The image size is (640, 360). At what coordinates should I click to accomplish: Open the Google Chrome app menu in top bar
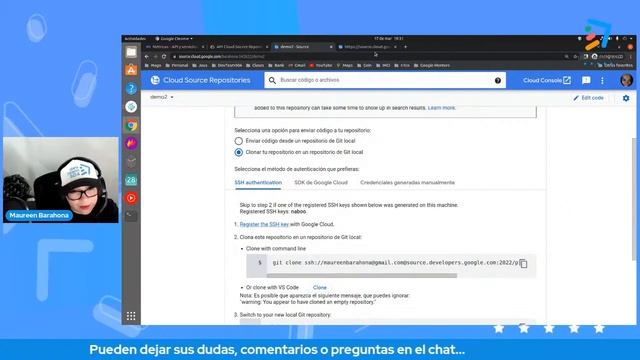(174, 39)
